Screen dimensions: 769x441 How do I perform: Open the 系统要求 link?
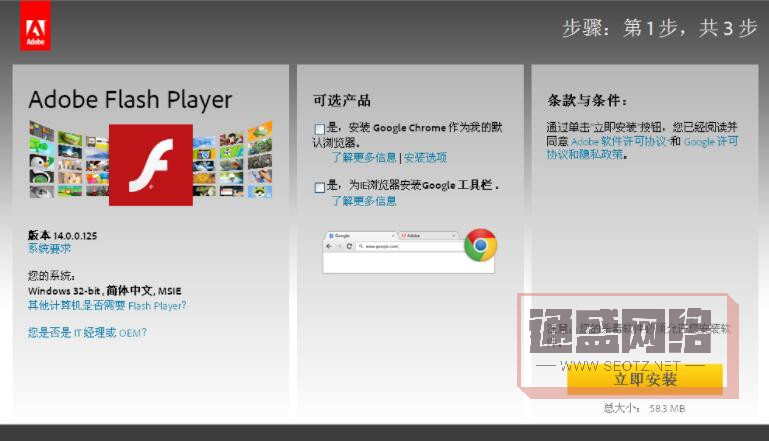click(x=49, y=248)
